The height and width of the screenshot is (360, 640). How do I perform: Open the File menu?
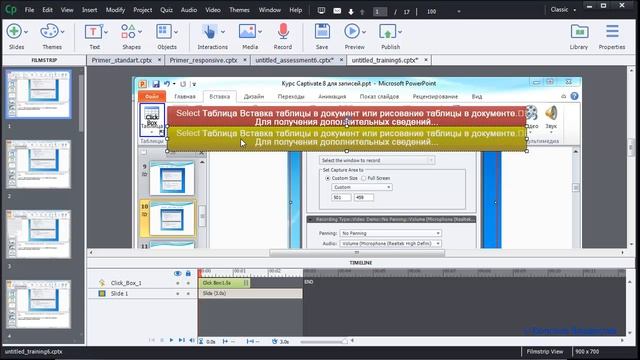(29, 10)
